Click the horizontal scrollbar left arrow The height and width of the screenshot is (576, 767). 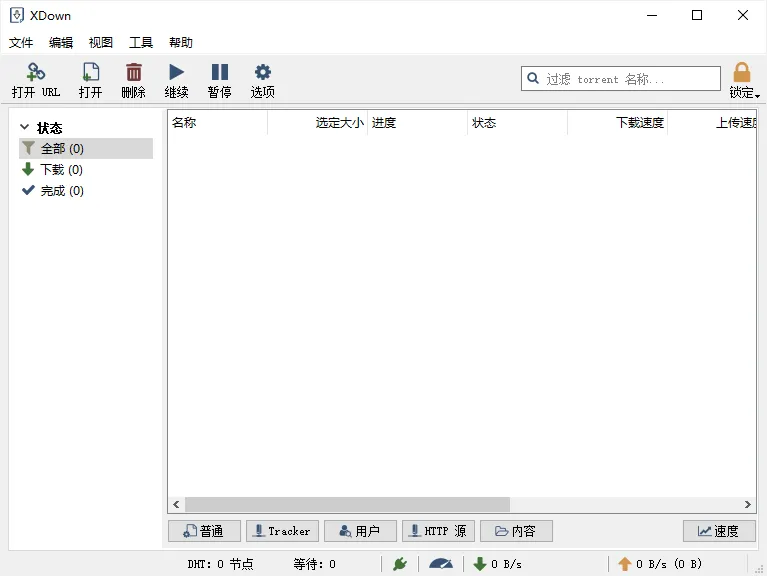click(176, 504)
